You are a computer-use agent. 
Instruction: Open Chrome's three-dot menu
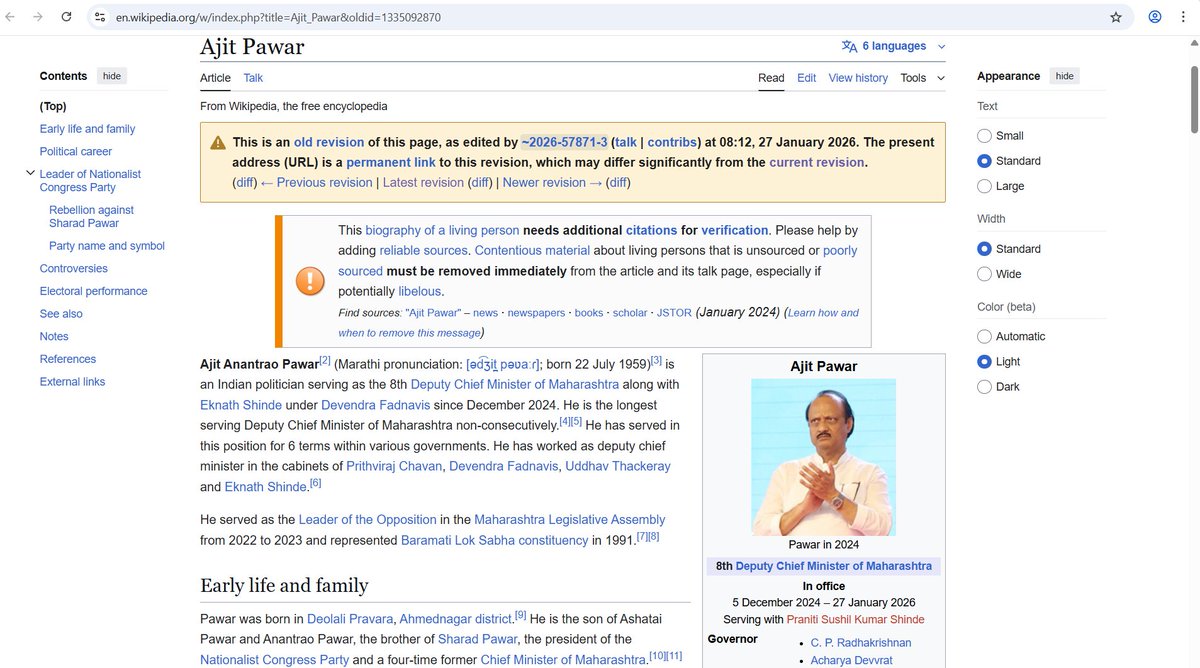[x=1185, y=17]
